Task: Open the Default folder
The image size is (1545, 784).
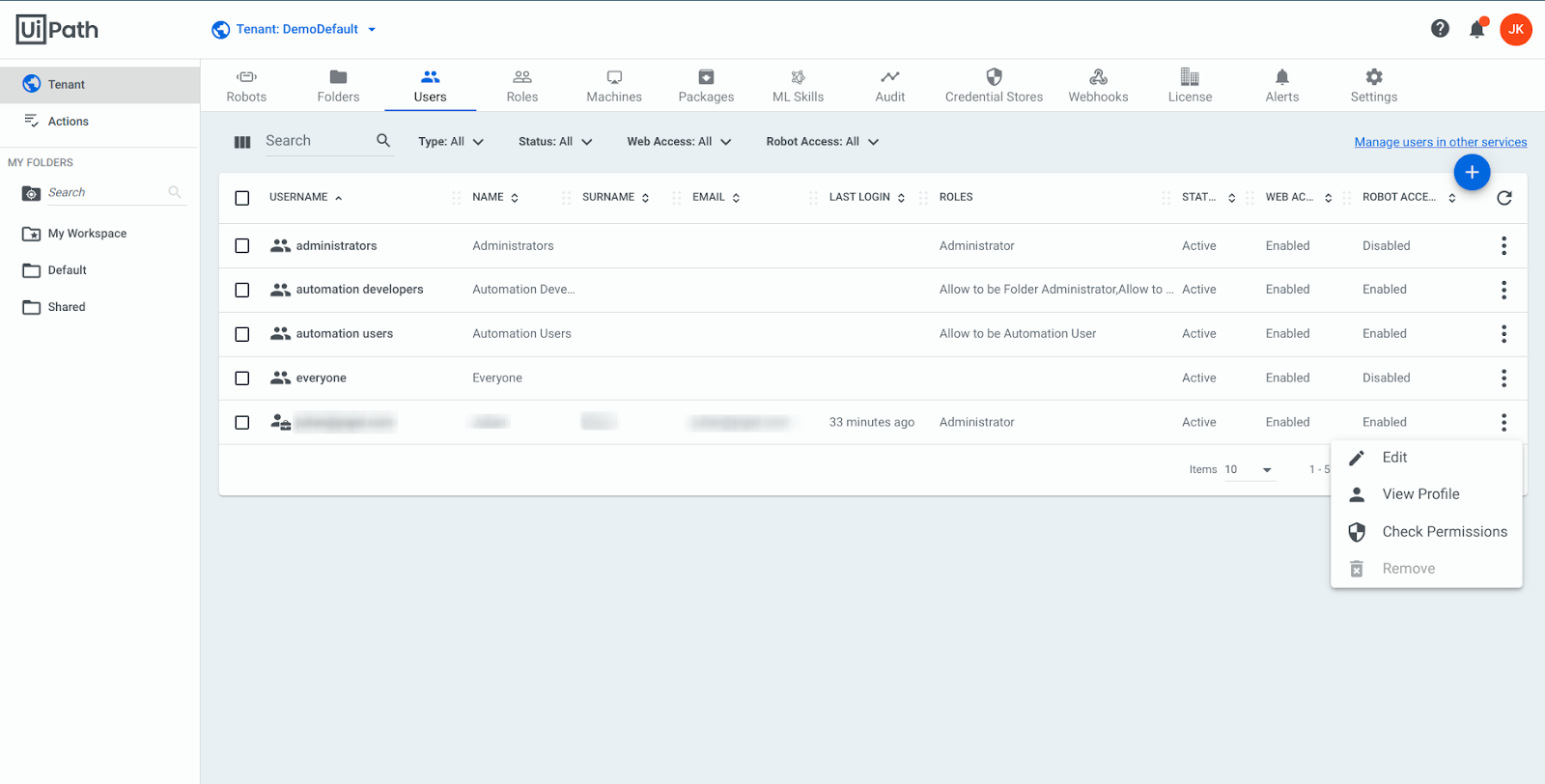Action: 67,270
